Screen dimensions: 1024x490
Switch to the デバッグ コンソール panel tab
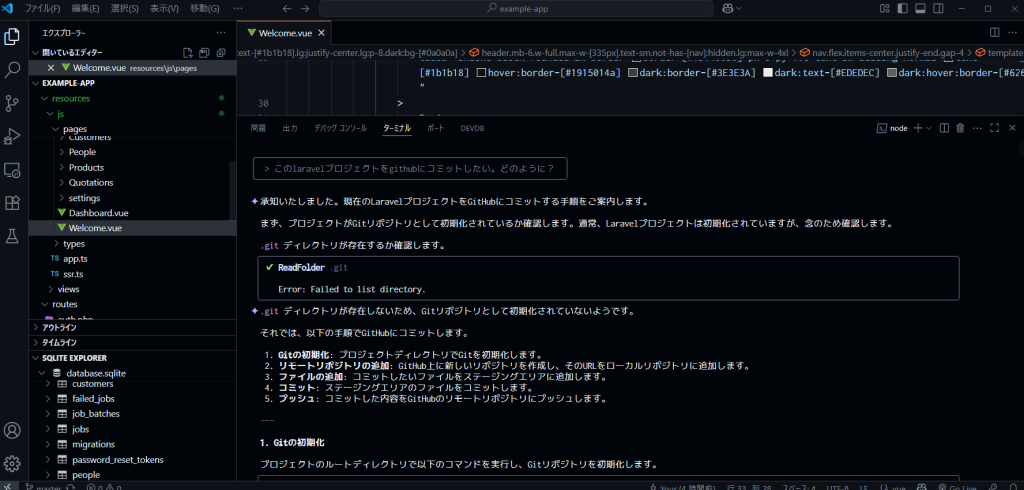pyautogui.click(x=340, y=128)
